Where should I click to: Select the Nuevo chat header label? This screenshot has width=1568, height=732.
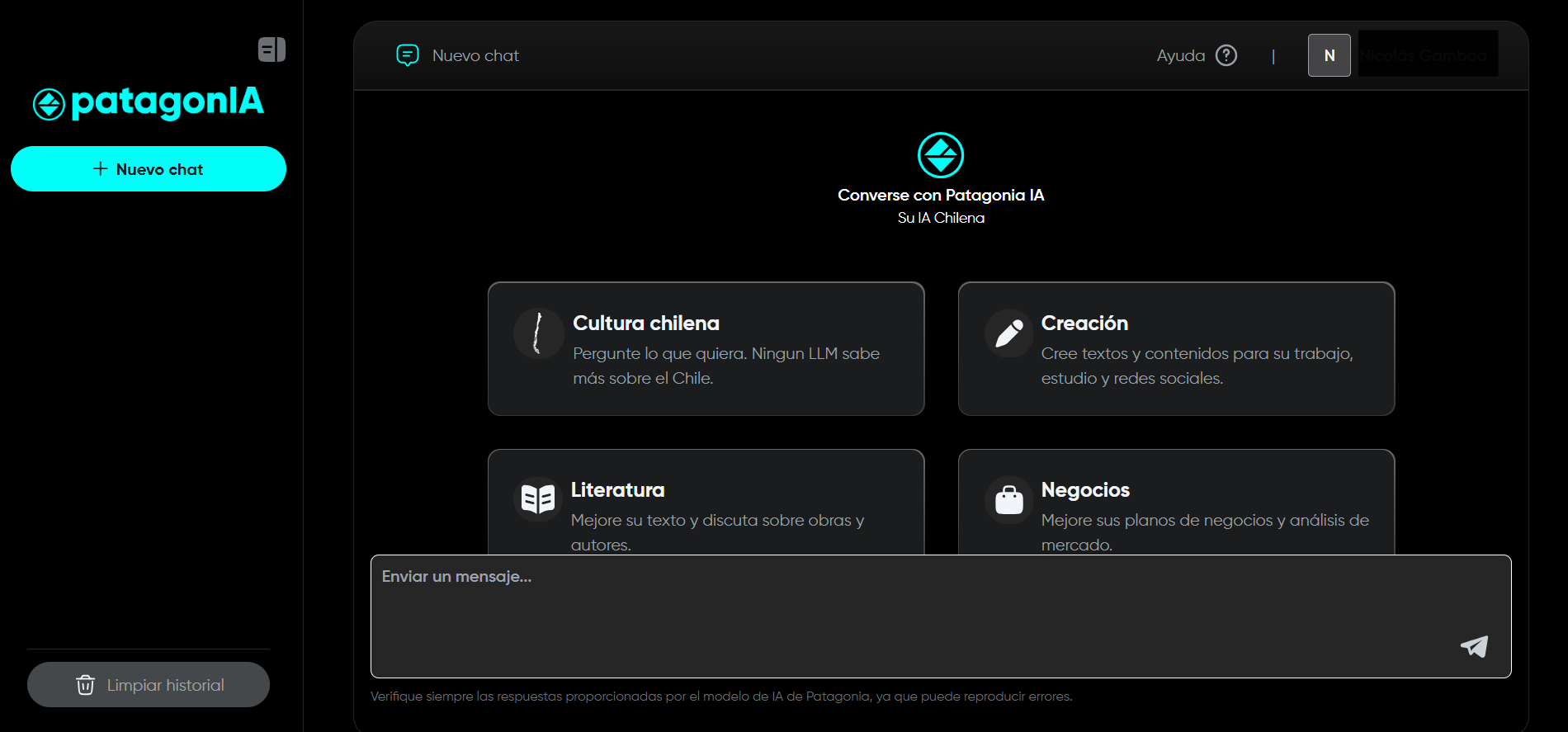pyautogui.click(x=475, y=55)
